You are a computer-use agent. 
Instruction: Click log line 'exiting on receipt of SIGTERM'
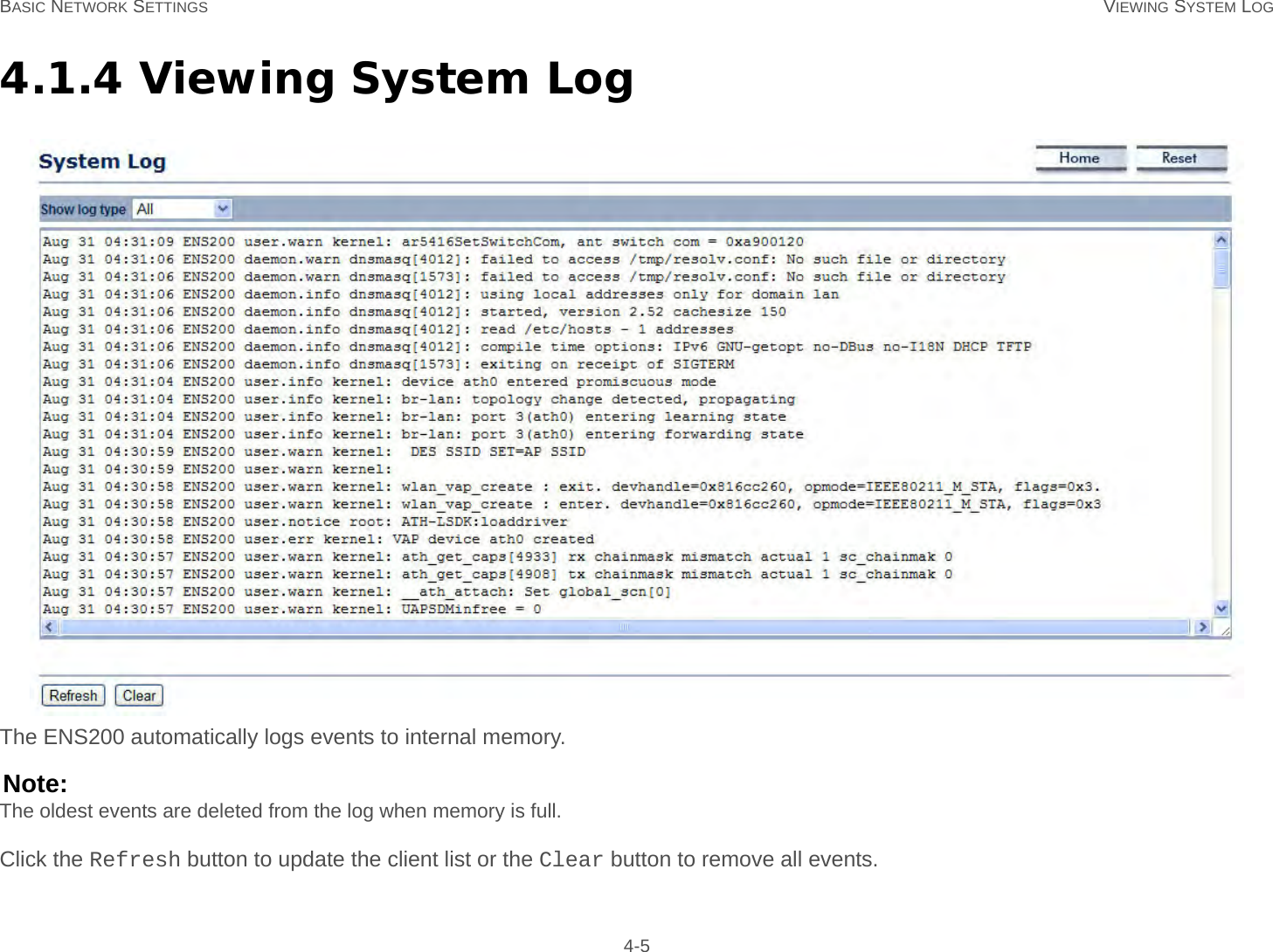tap(388, 364)
